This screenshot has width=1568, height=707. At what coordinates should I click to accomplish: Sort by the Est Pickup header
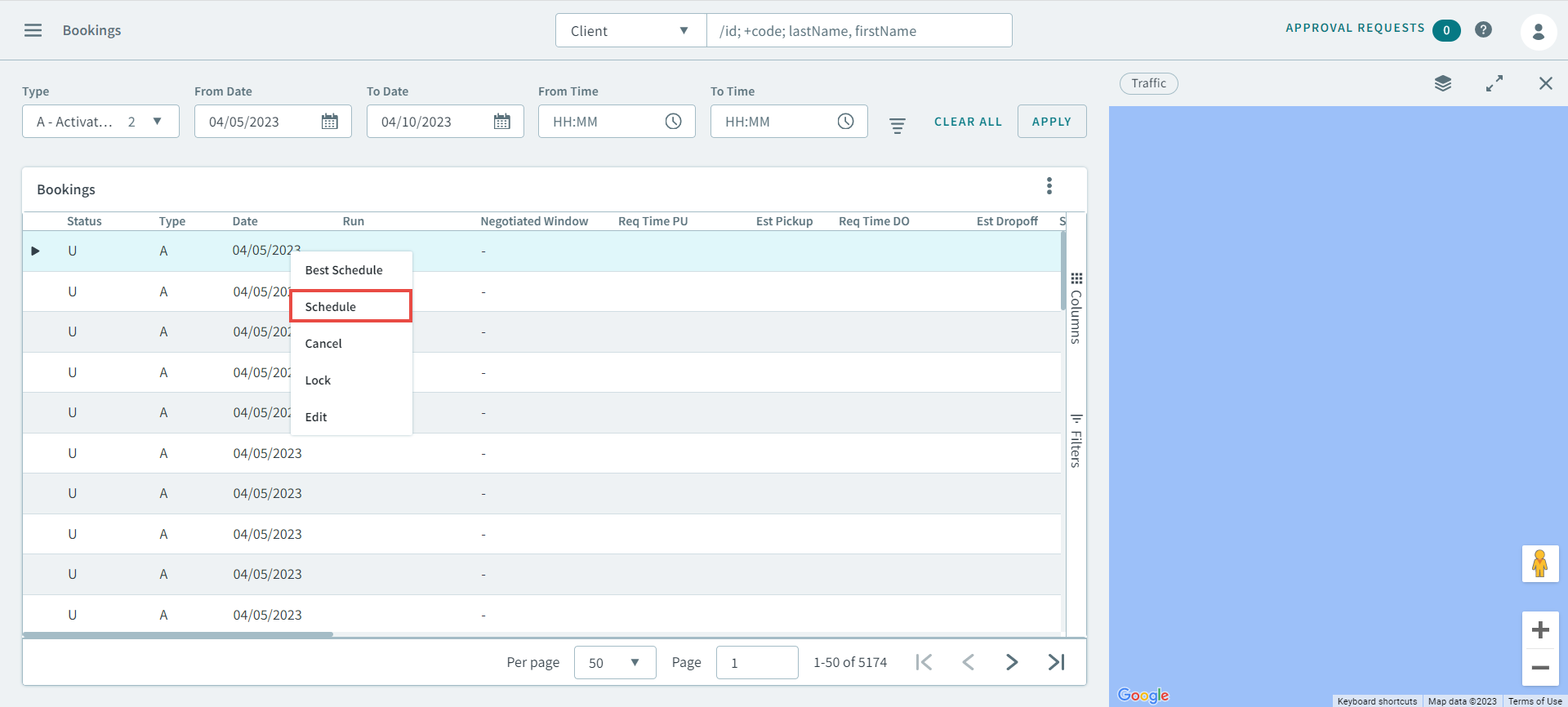click(x=785, y=221)
